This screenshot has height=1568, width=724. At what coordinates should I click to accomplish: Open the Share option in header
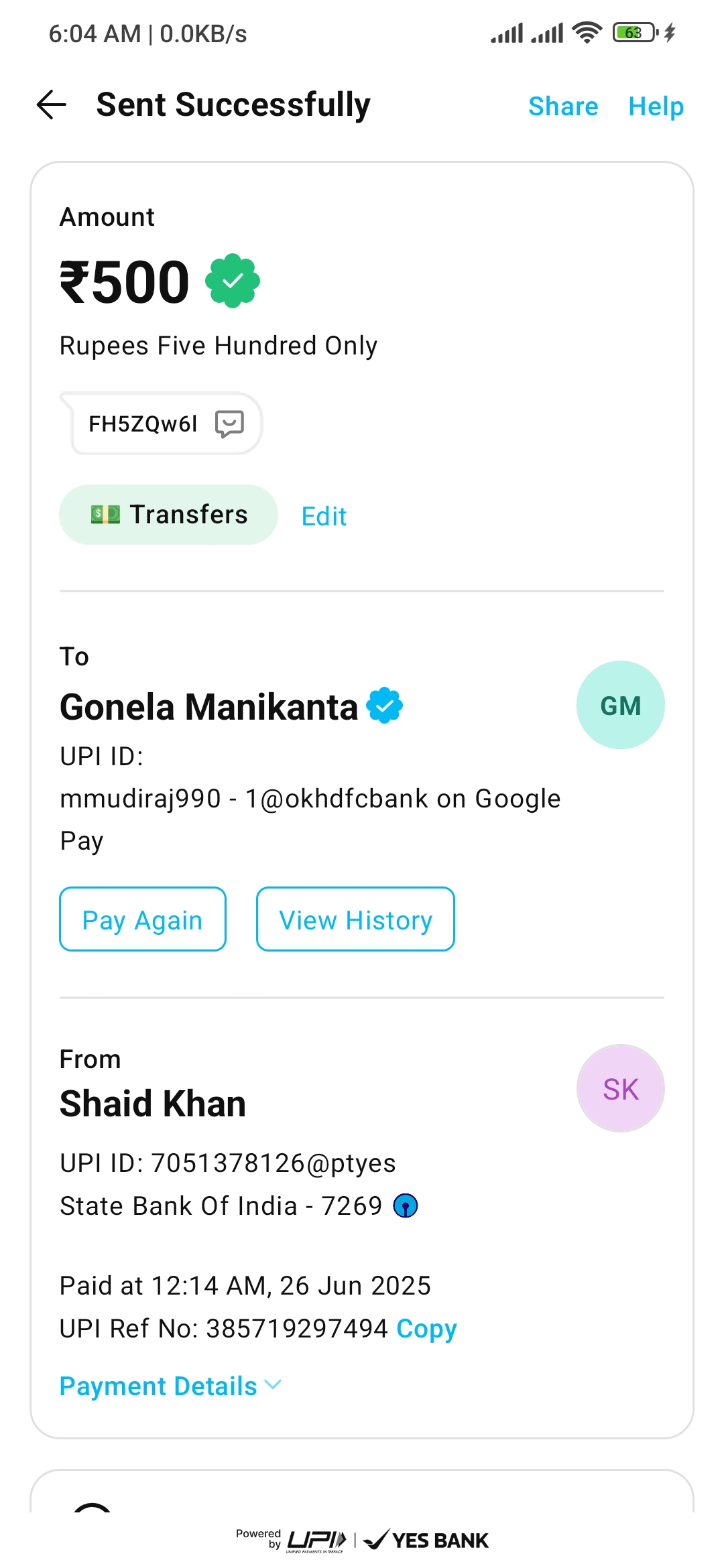tap(563, 107)
